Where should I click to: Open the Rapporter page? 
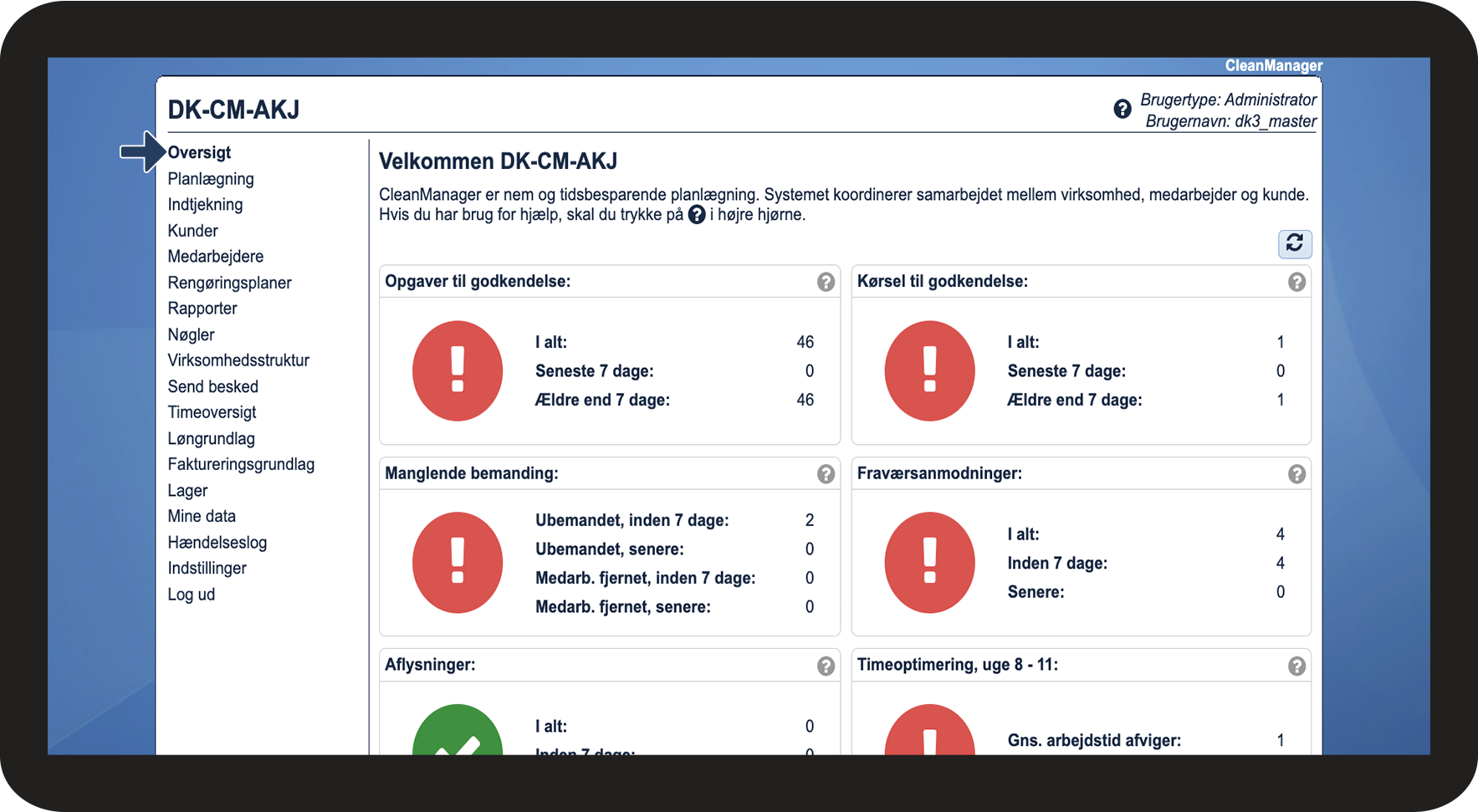point(202,309)
